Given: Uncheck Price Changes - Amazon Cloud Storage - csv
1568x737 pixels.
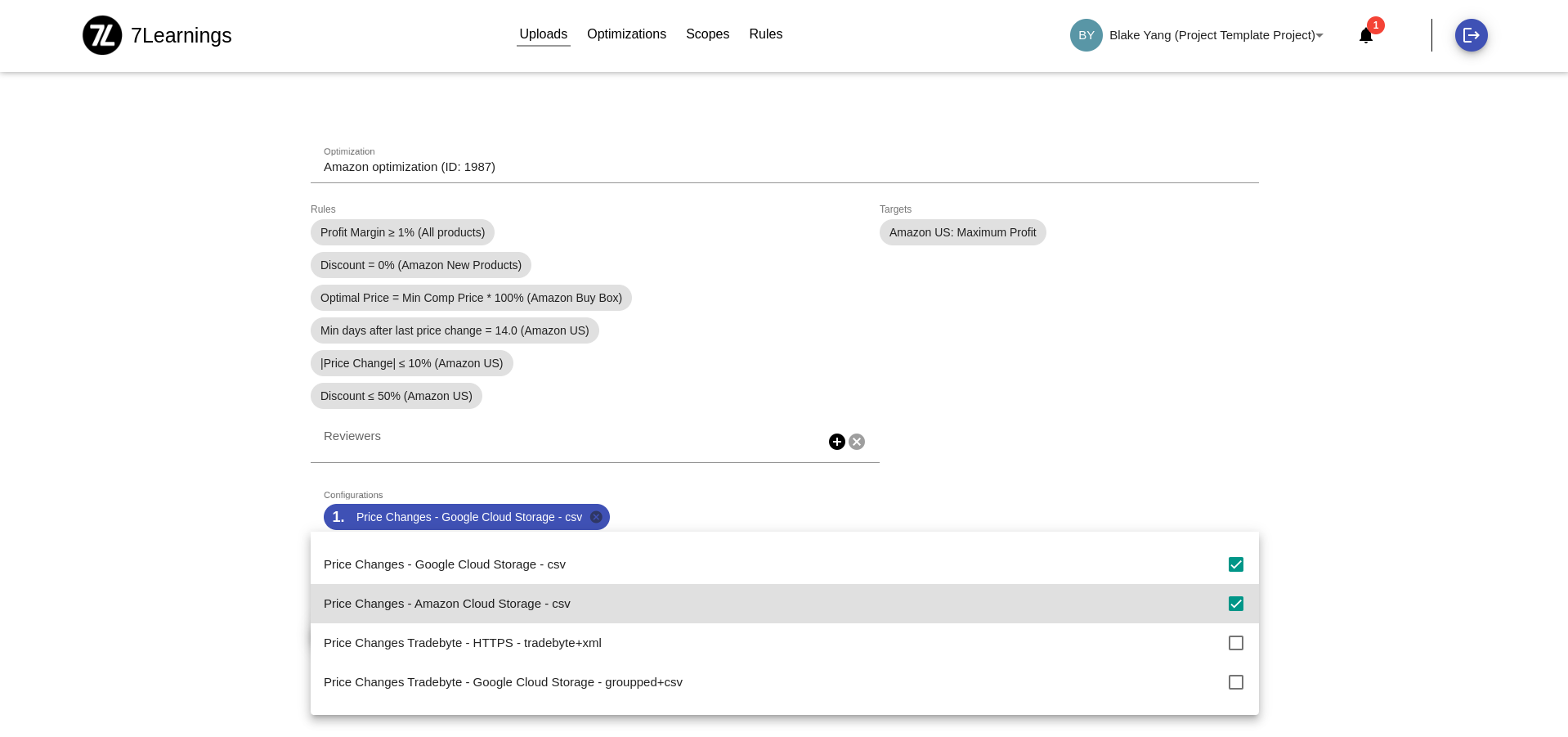Looking at the screenshot, I should pos(1236,604).
